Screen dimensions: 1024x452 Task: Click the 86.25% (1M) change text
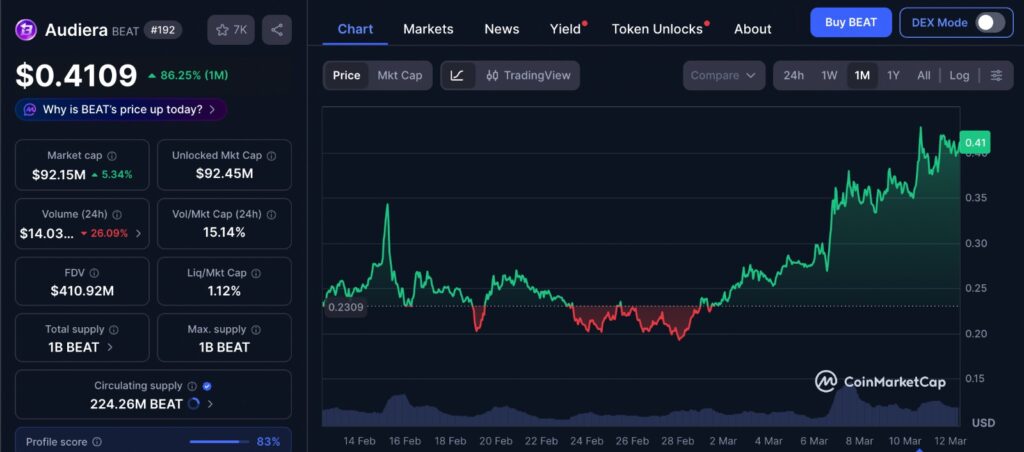[194, 75]
